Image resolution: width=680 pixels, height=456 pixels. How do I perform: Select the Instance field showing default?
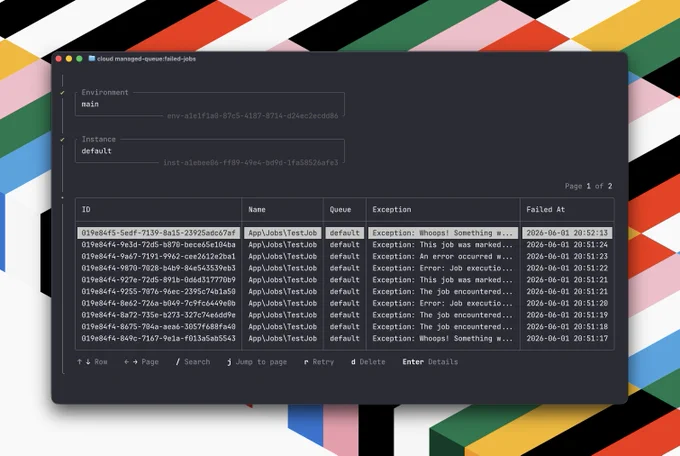pyautogui.click(x=210, y=151)
